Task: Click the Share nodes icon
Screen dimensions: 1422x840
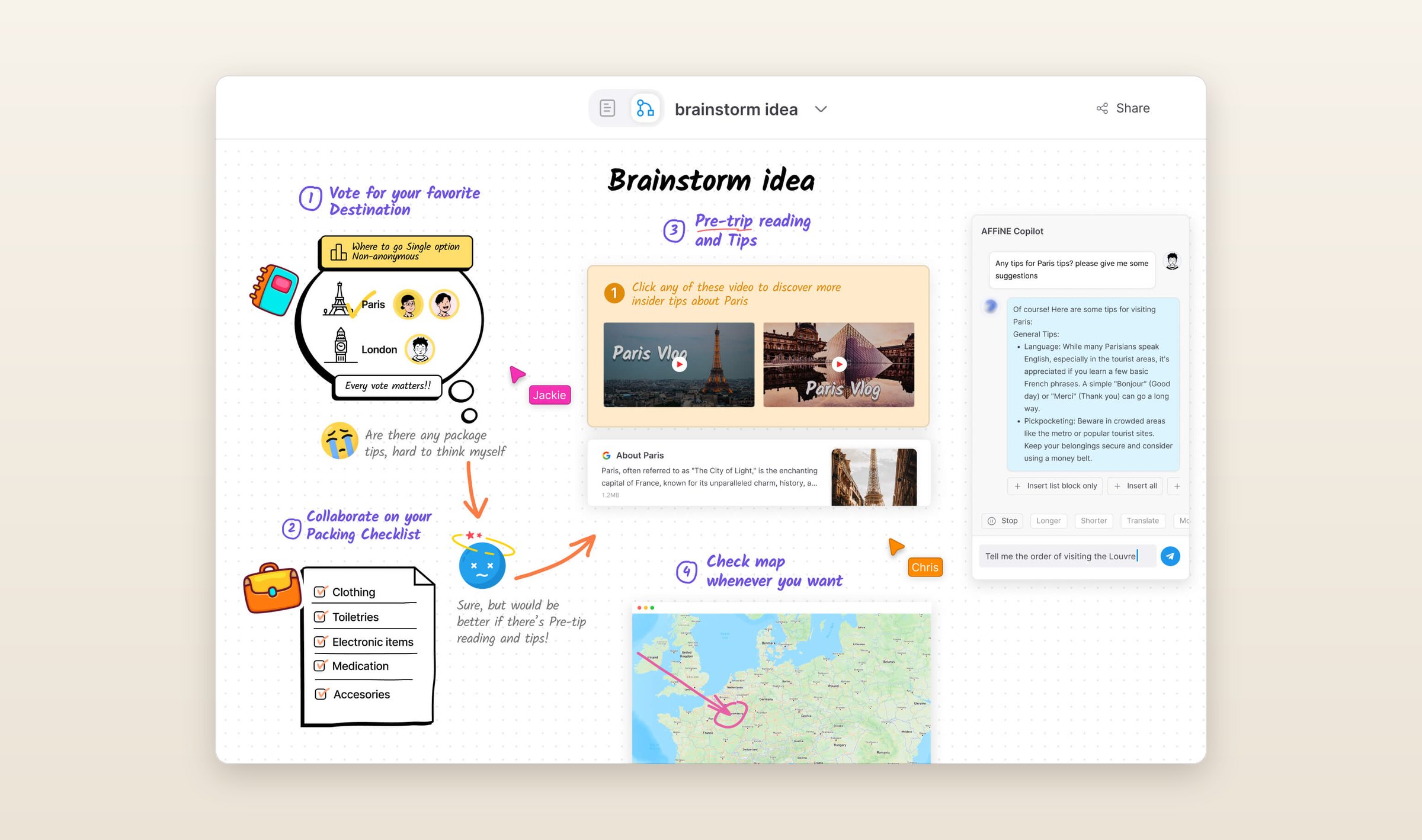Action: [x=1102, y=108]
